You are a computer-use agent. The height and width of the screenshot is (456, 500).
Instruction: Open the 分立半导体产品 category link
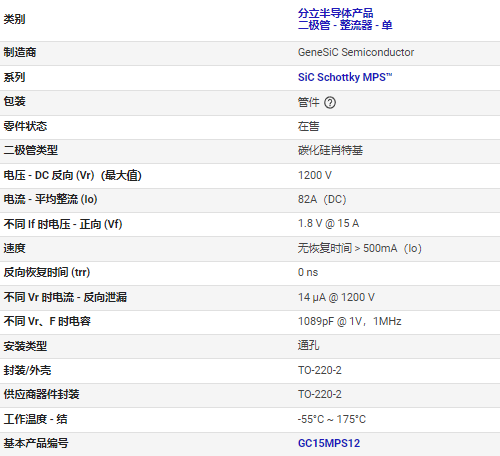point(335,13)
